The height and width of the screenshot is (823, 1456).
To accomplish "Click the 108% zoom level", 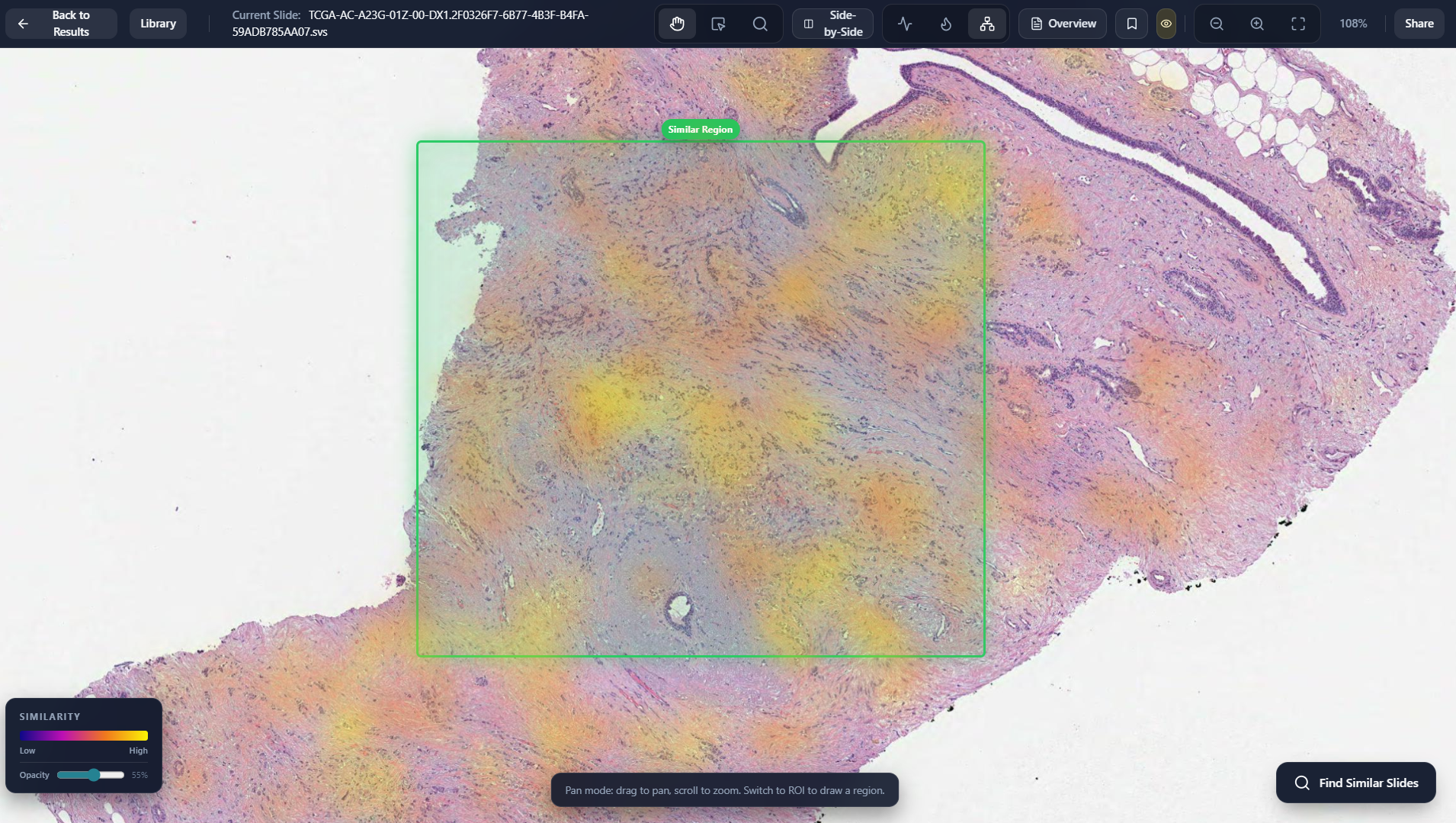I will pyautogui.click(x=1353, y=24).
